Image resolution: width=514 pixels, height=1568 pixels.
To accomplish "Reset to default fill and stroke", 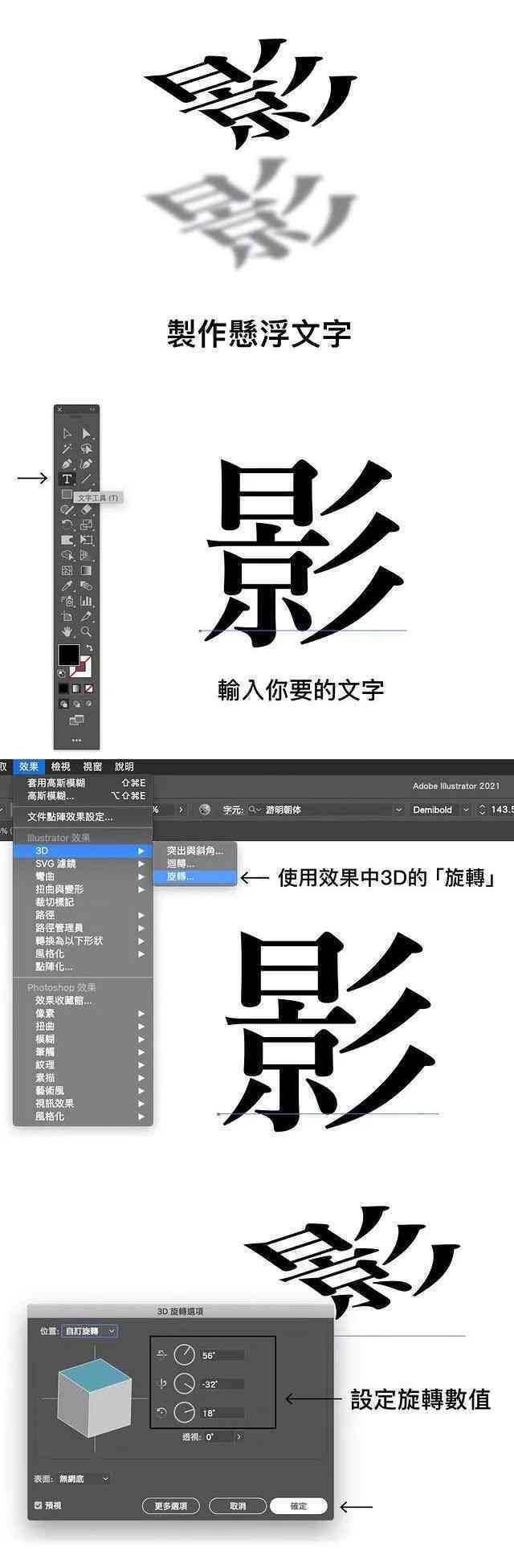I will 61,673.
